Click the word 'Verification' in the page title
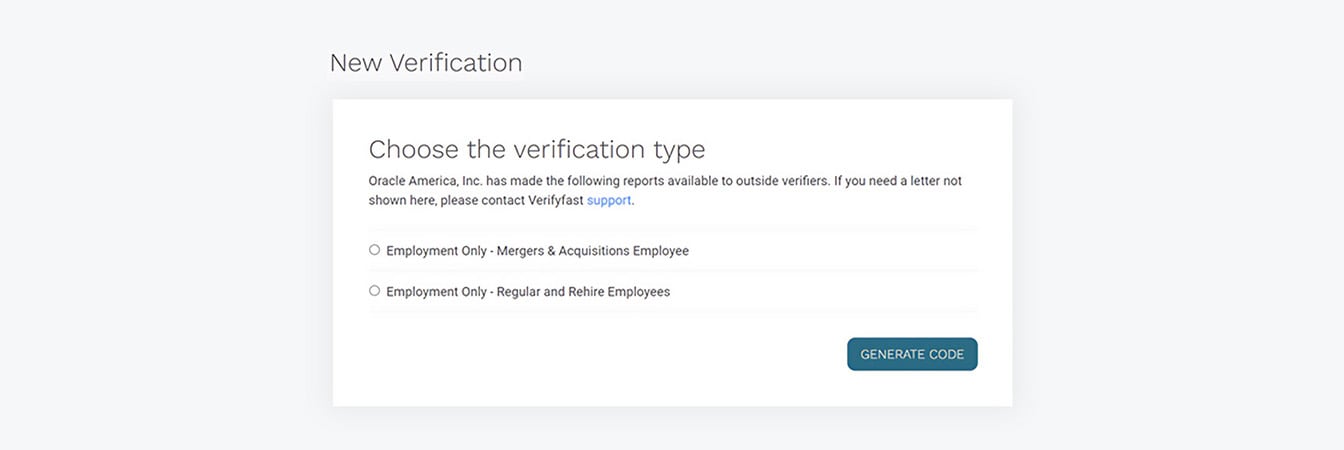Image resolution: width=1344 pixels, height=450 pixels. pyautogui.click(x=456, y=63)
